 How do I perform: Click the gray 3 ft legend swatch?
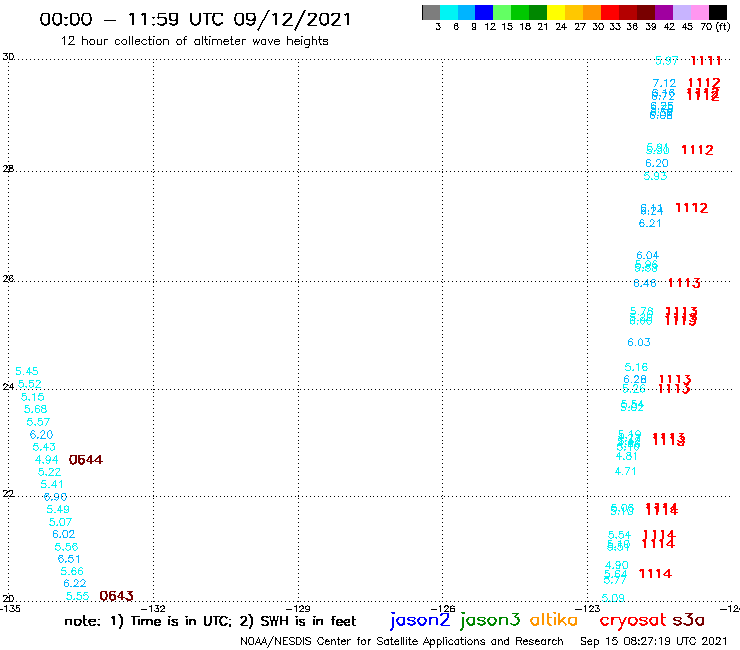pyautogui.click(x=431, y=12)
